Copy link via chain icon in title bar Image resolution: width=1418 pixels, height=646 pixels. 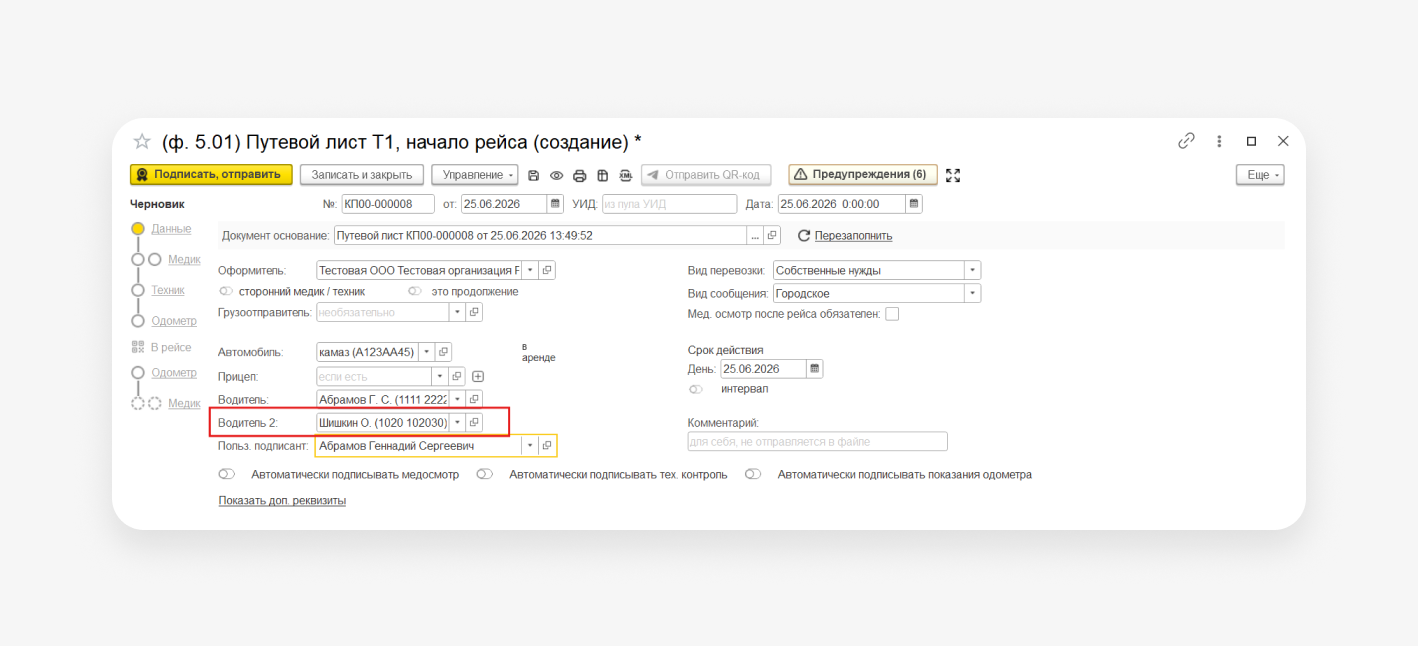(x=1186, y=141)
